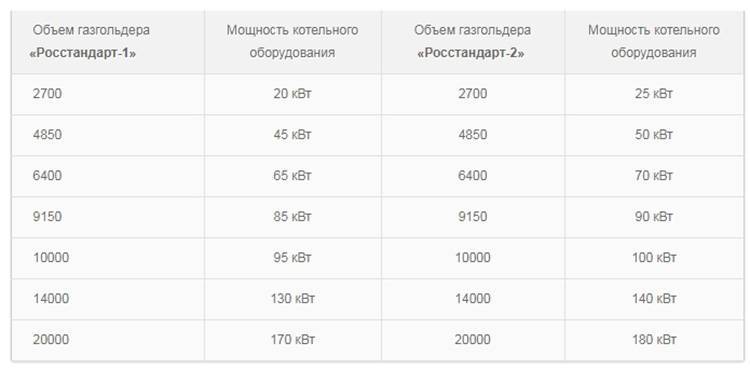Select the 180 кВт cell

[654, 340]
